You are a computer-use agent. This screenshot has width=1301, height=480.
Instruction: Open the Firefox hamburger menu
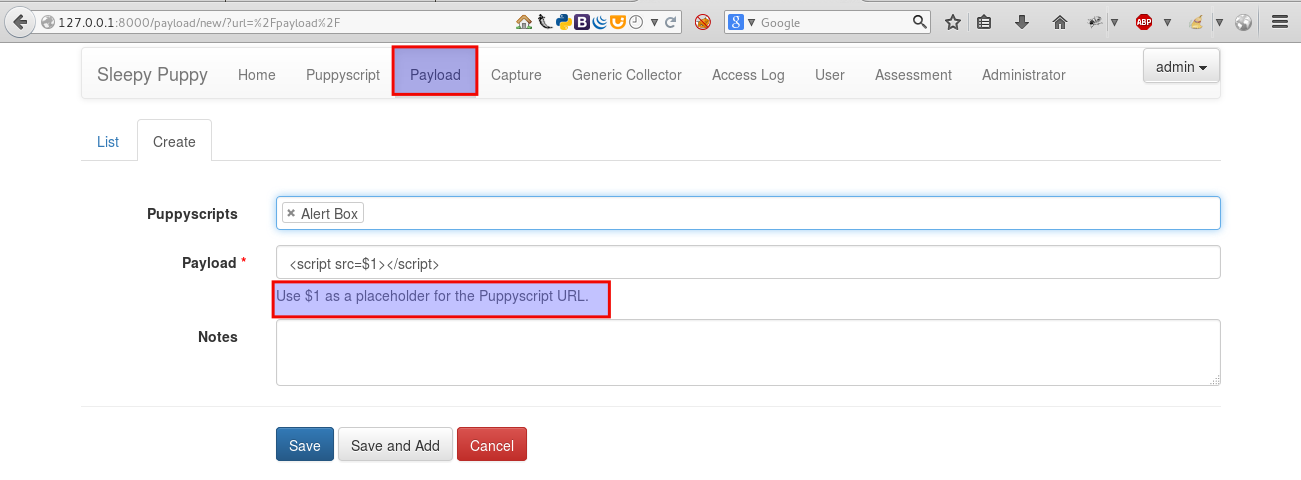pos(1279,21)
